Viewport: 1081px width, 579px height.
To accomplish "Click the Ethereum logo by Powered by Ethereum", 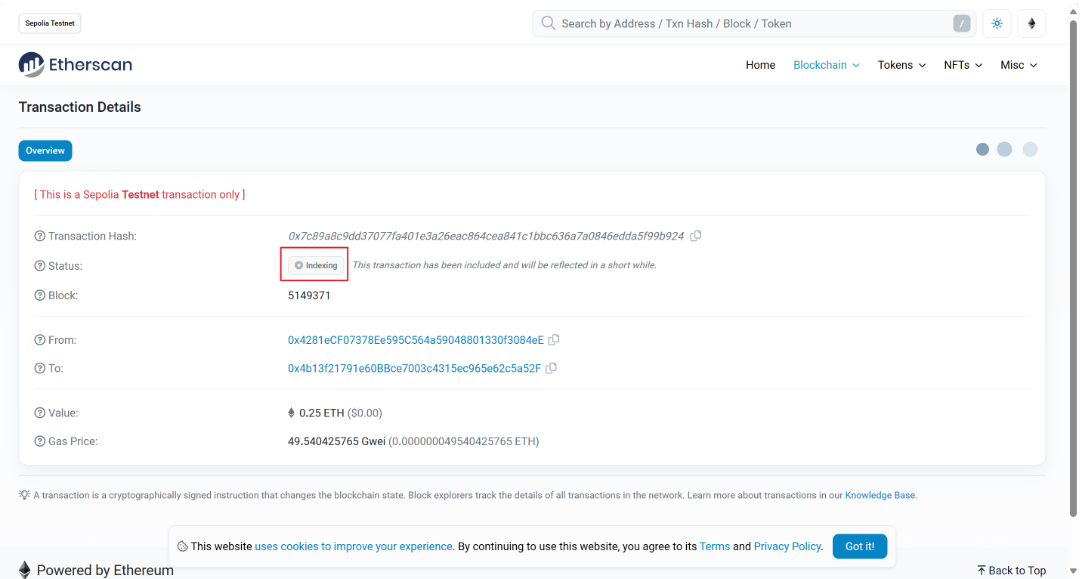I will pos(25,569).
